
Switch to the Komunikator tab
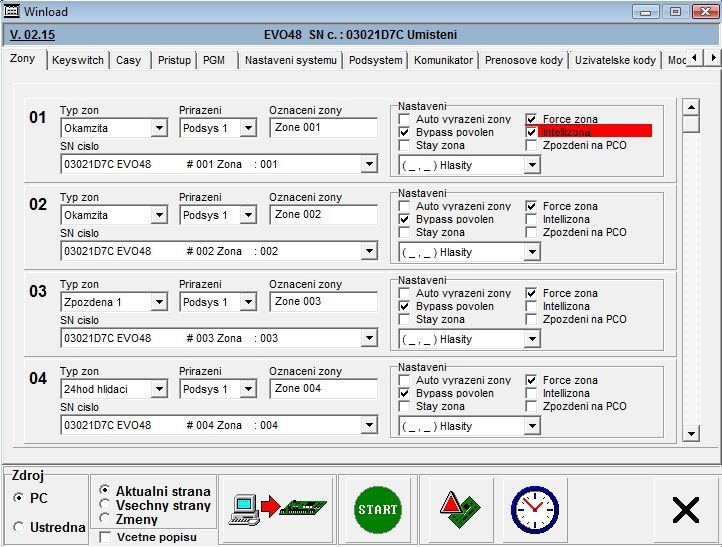click(443, 60)
